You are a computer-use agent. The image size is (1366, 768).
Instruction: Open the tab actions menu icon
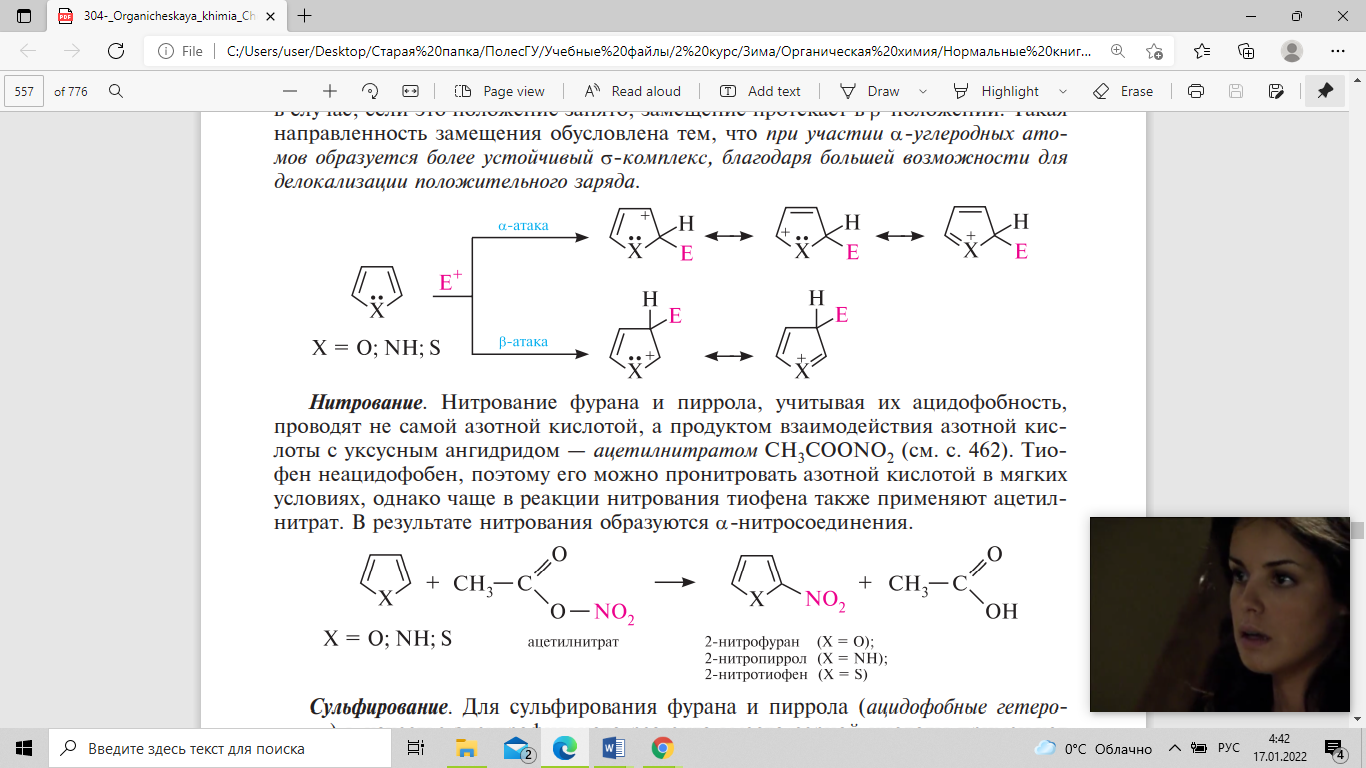click(24, 16)
